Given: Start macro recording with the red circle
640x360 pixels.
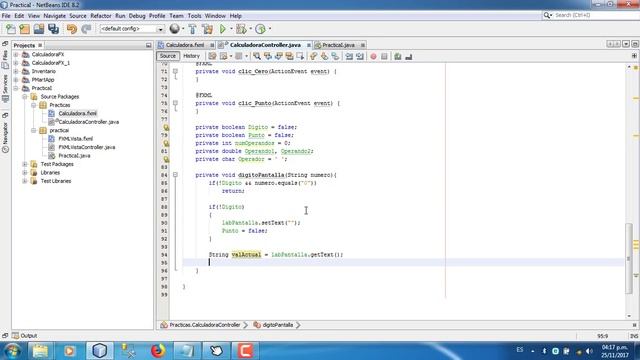Looking at the screenshot, I should click(x=373, y=56).
